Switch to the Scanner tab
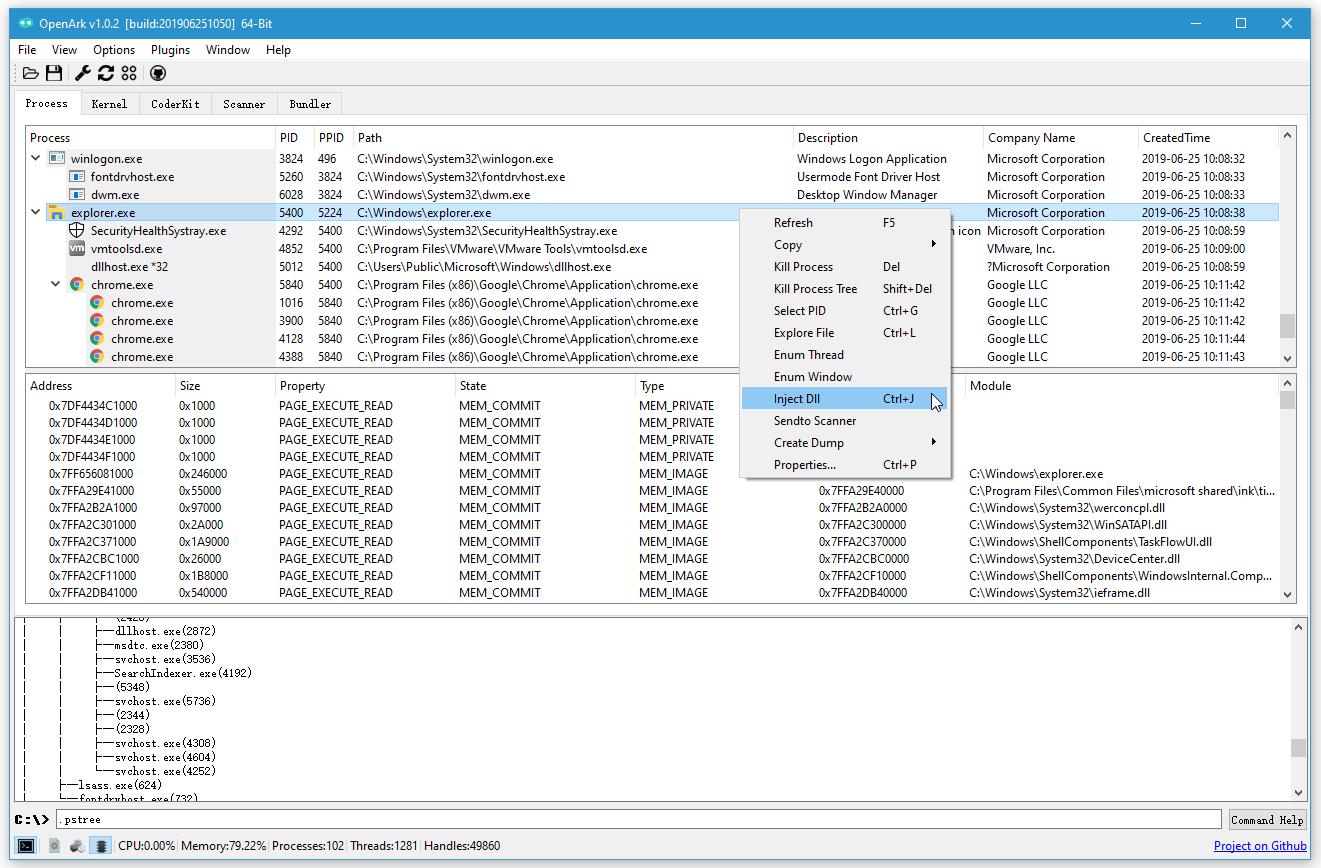The width and height of the screenshot is (1321, 868). 244,104
